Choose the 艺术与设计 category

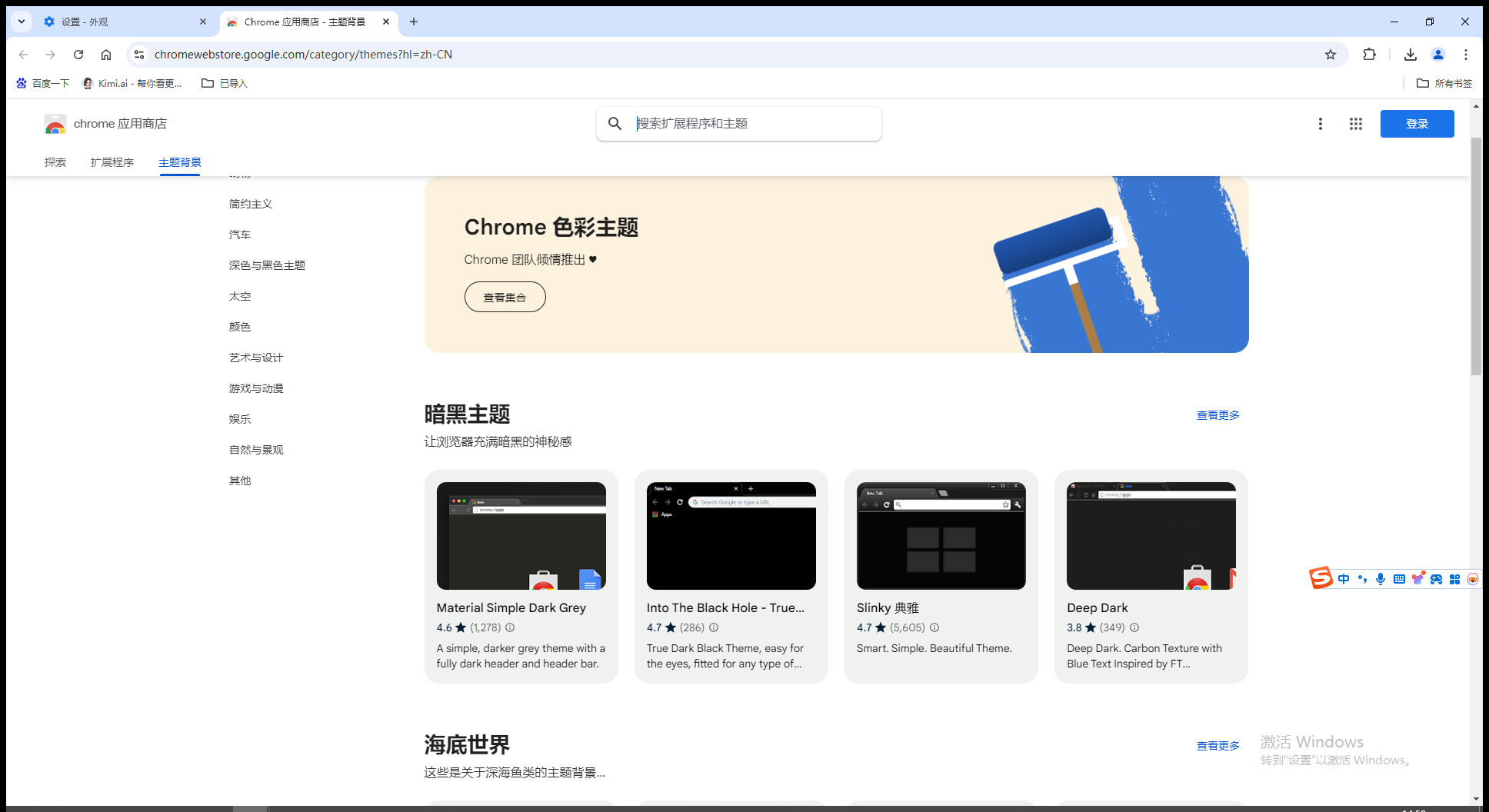pos(256,358)
